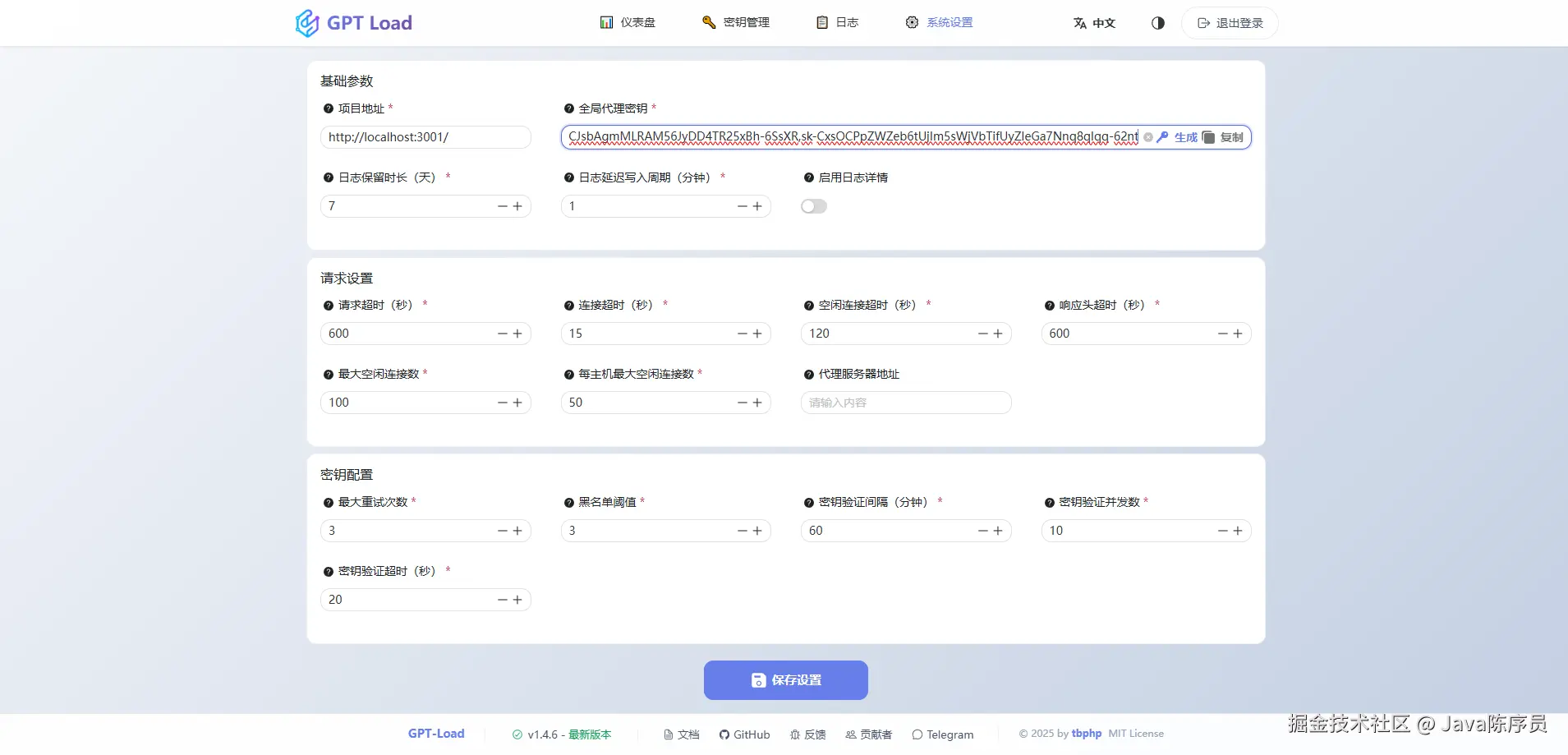
Task: Open the tbphp author link
Action: 1087,734
